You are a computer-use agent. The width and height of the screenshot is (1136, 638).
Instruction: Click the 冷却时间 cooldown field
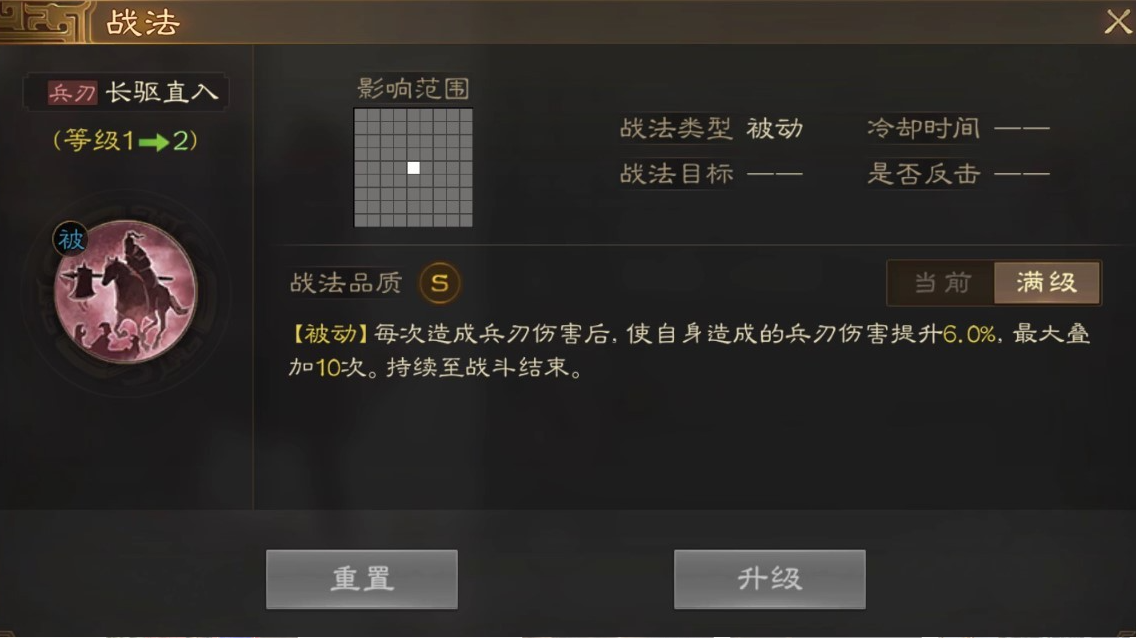(958, 129)
